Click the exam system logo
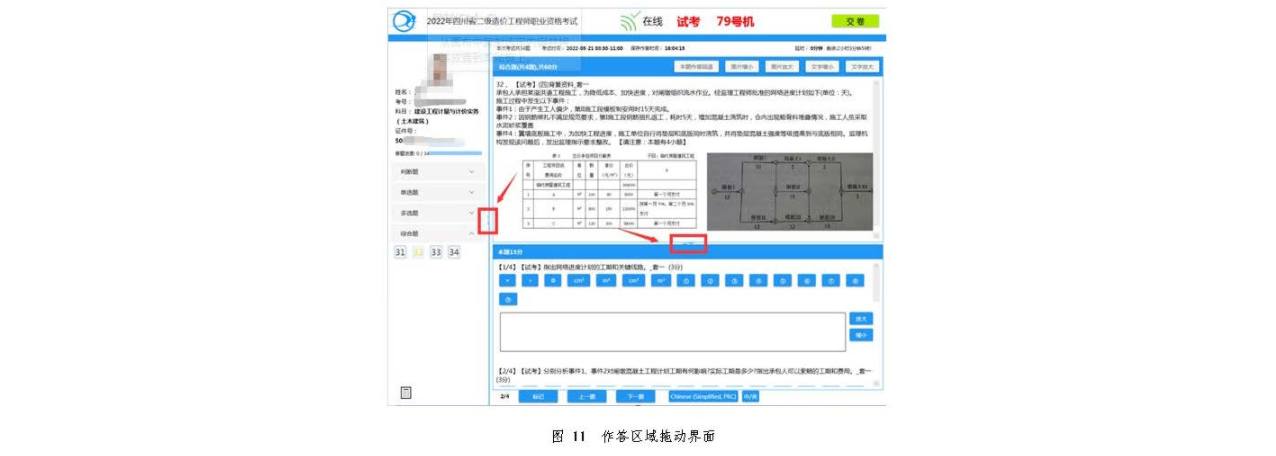 click(x=404, y=21)
